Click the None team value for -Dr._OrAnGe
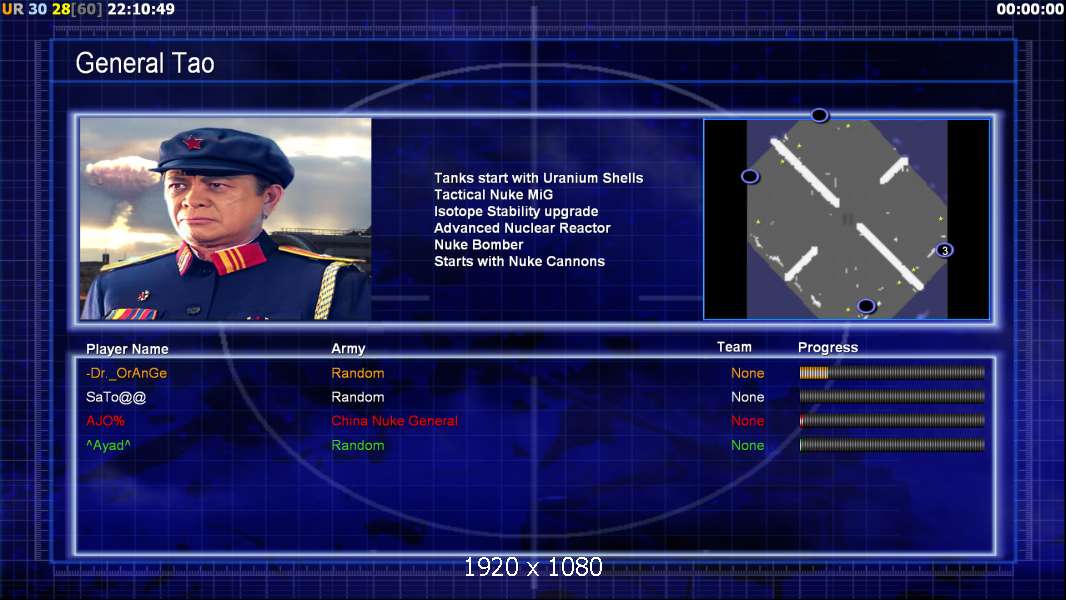Screen dimensions: 1066x600 747,373
